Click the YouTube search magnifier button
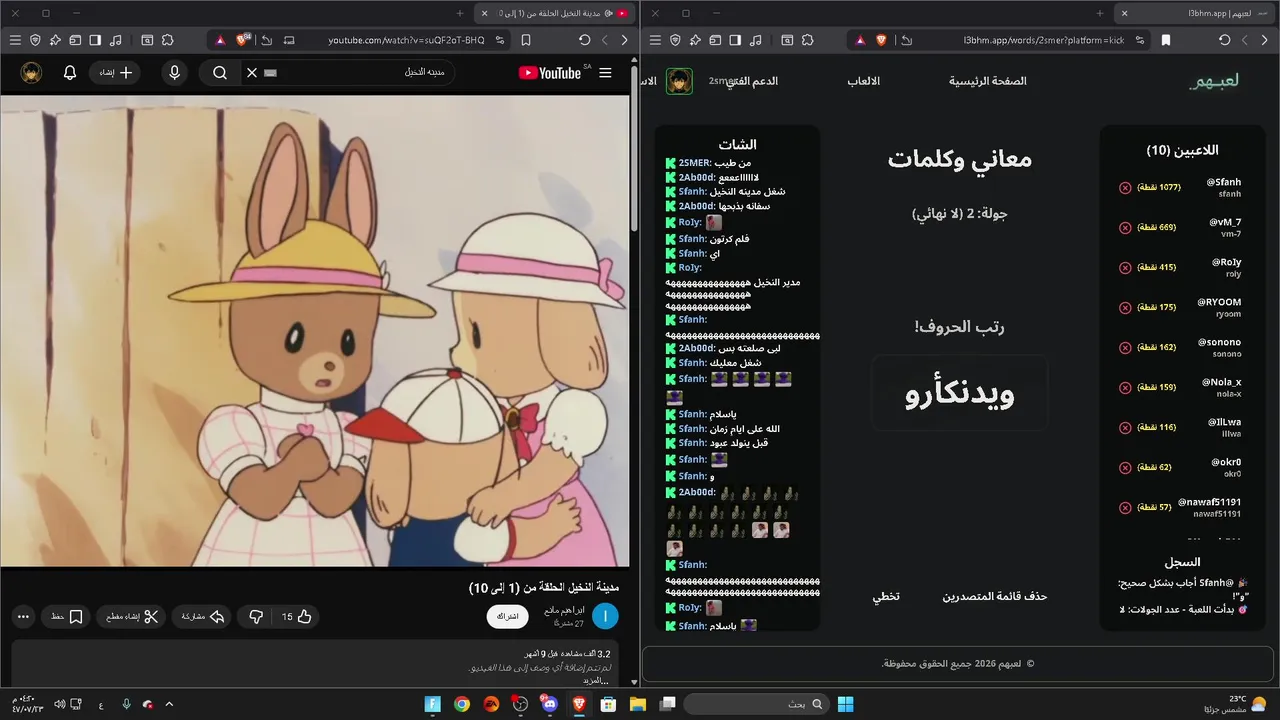Viewport: 1280px width, 720px height. click(220, 73)
